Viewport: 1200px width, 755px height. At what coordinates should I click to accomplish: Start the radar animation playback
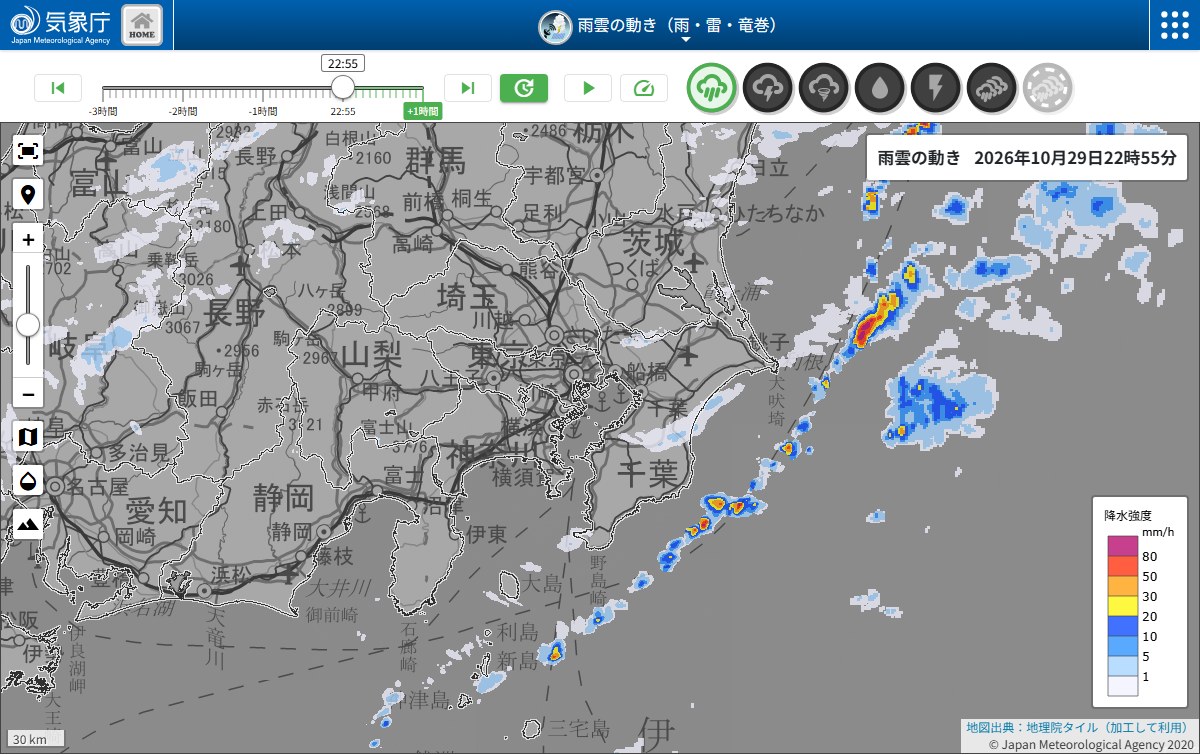click(x=588, y=88)
